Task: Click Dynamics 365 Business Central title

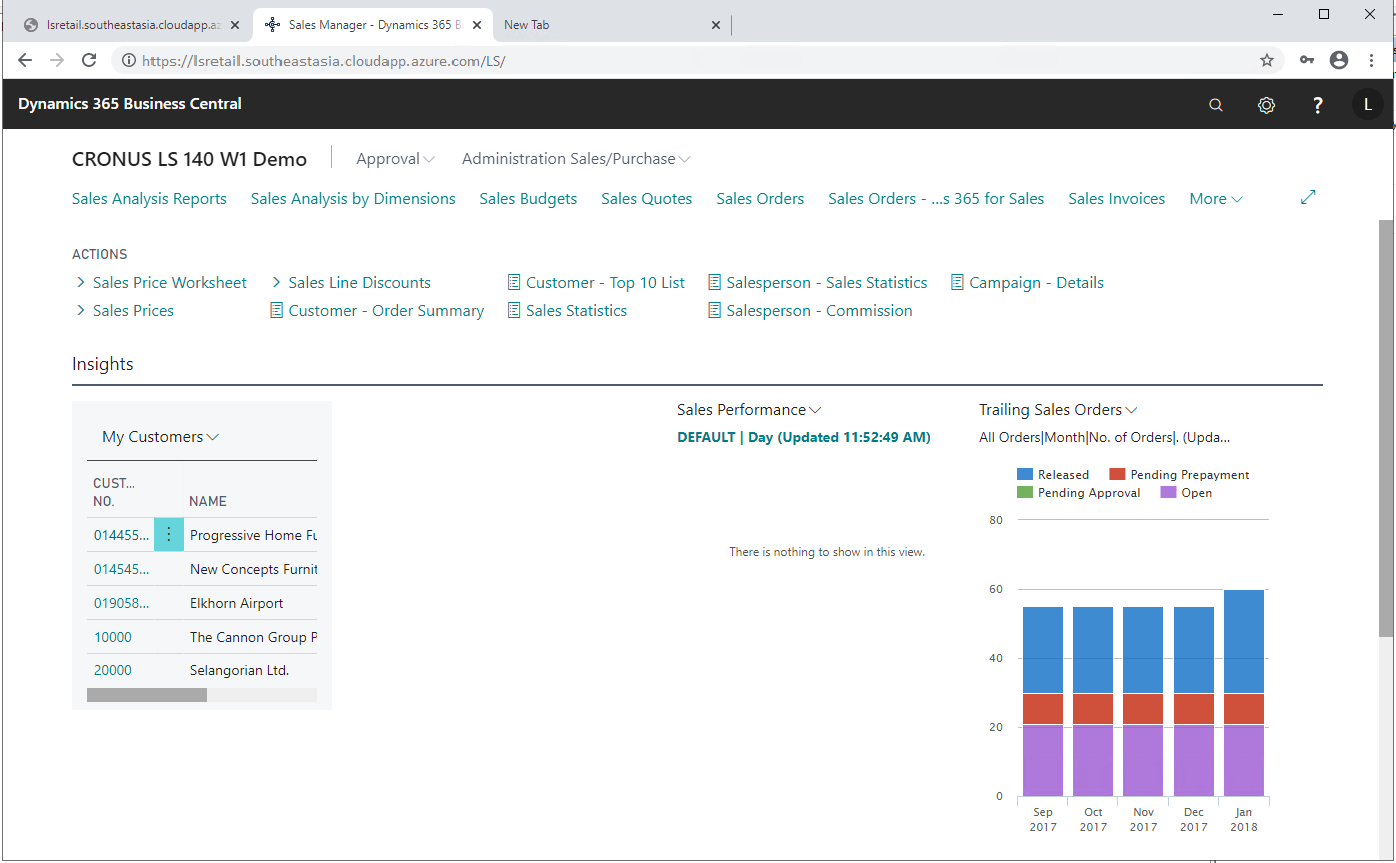Action: [x=130, y=104]
